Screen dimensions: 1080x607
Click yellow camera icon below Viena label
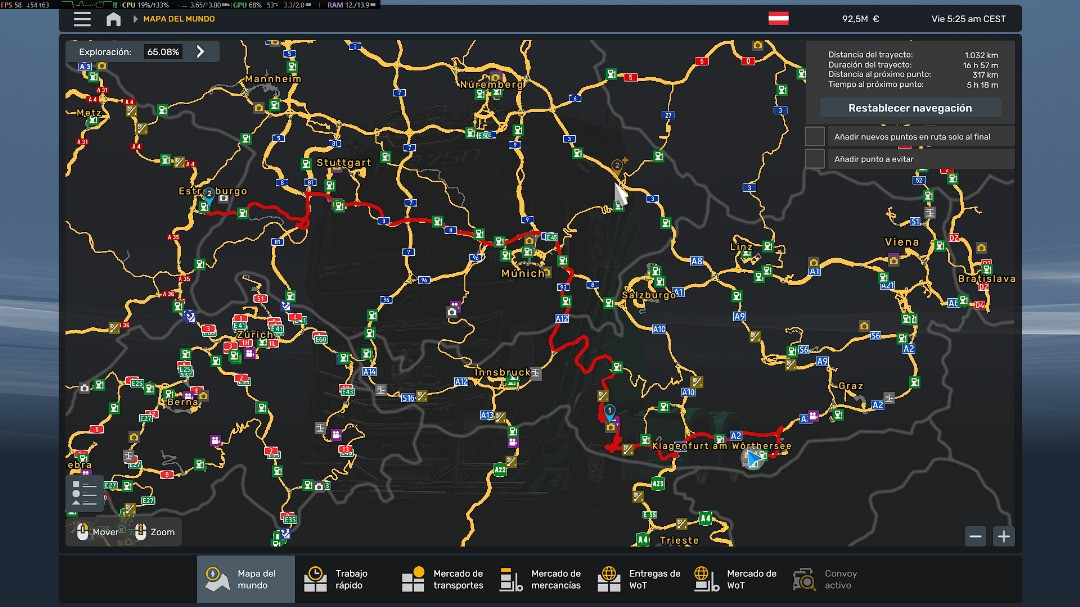point(893,260)
